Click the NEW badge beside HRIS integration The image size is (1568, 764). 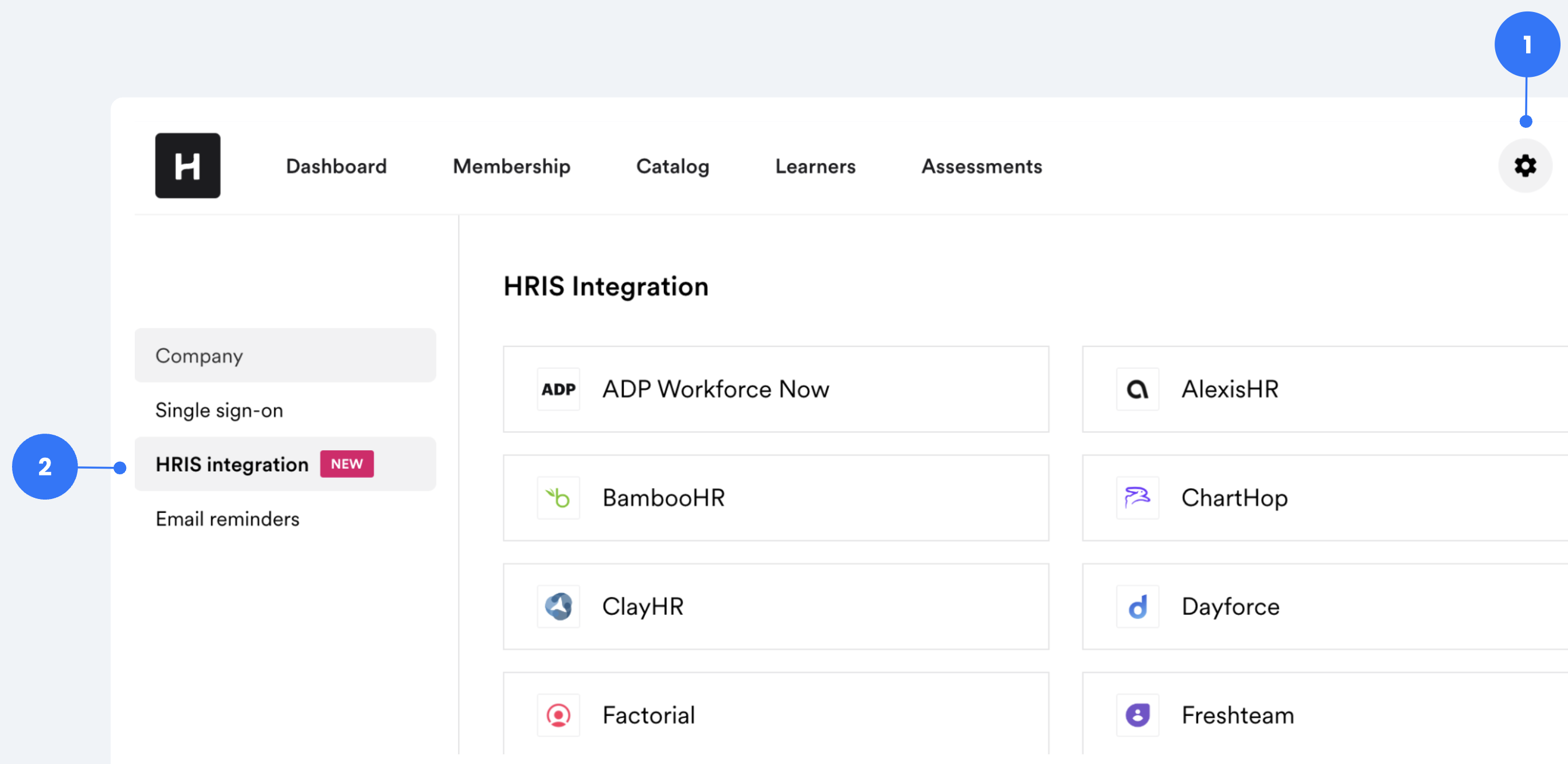(347, 464)
